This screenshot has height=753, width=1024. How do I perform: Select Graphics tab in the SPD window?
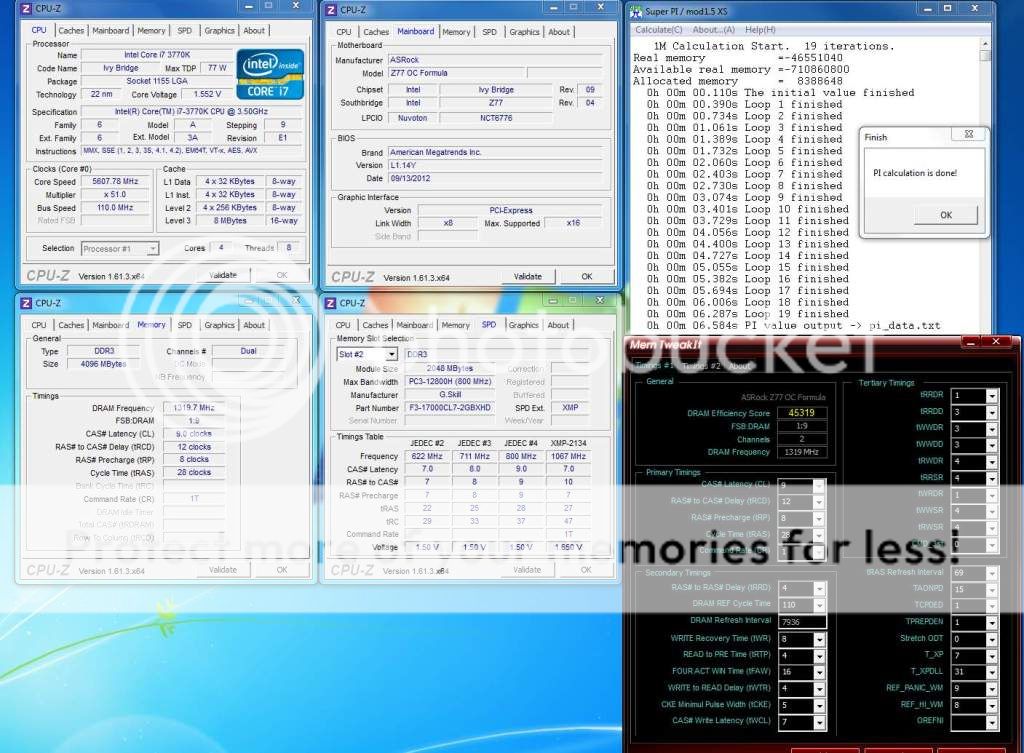click(x=523, y=325)
